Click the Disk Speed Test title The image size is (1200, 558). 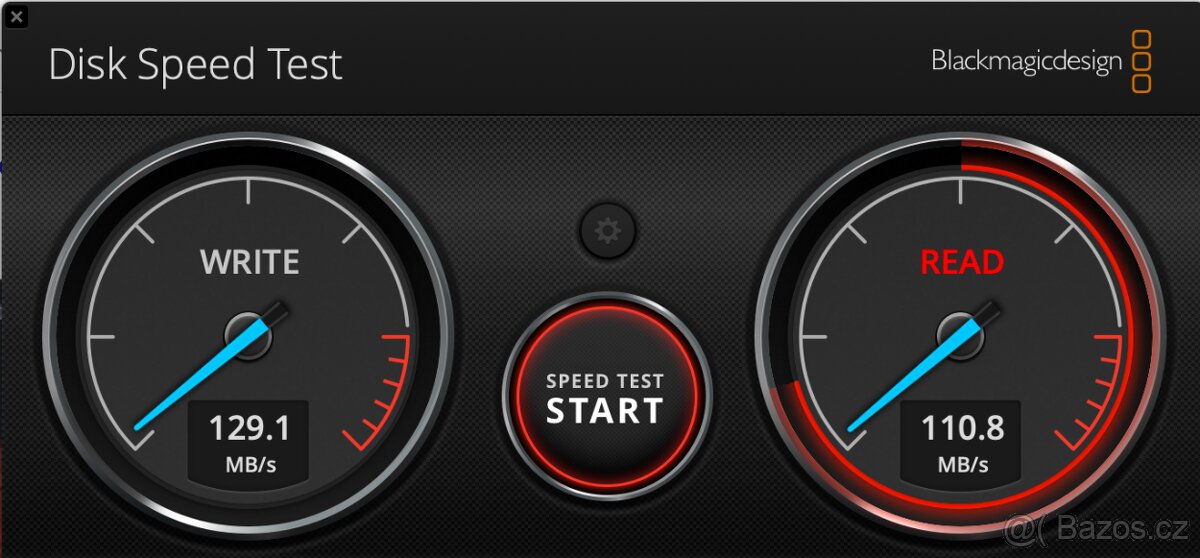point(195,65)
